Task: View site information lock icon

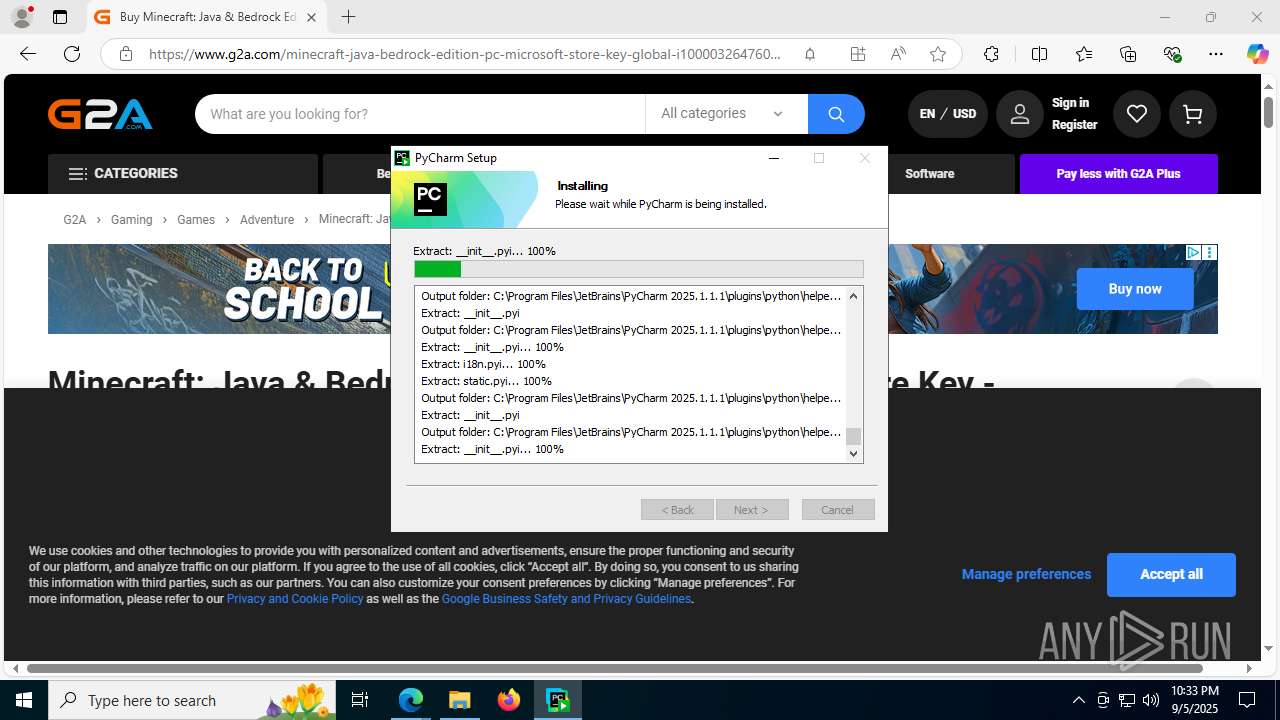Action: [125, 54]
